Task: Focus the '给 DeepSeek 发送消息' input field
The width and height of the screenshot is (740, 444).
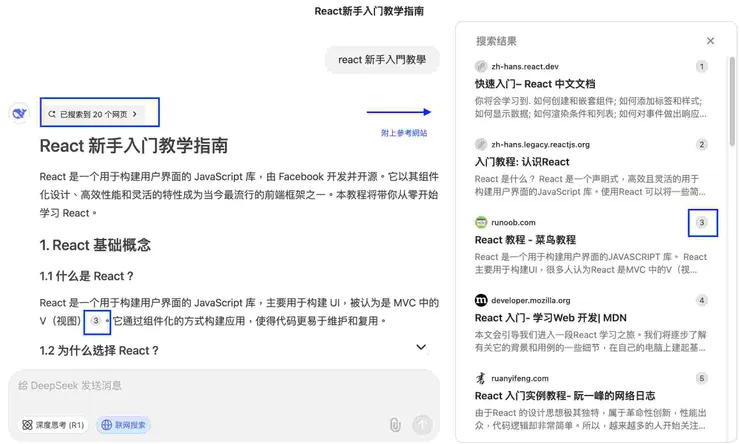Action: [224, 386]
